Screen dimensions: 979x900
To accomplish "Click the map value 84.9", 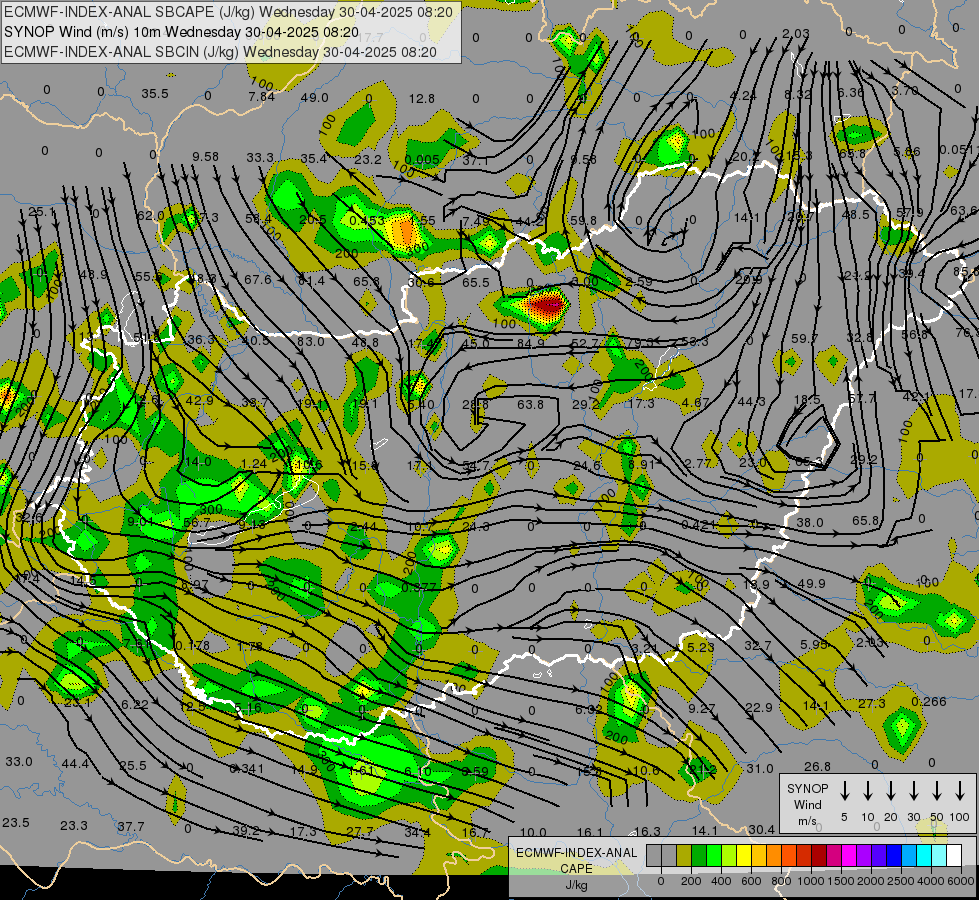I will tap(531, 343).
